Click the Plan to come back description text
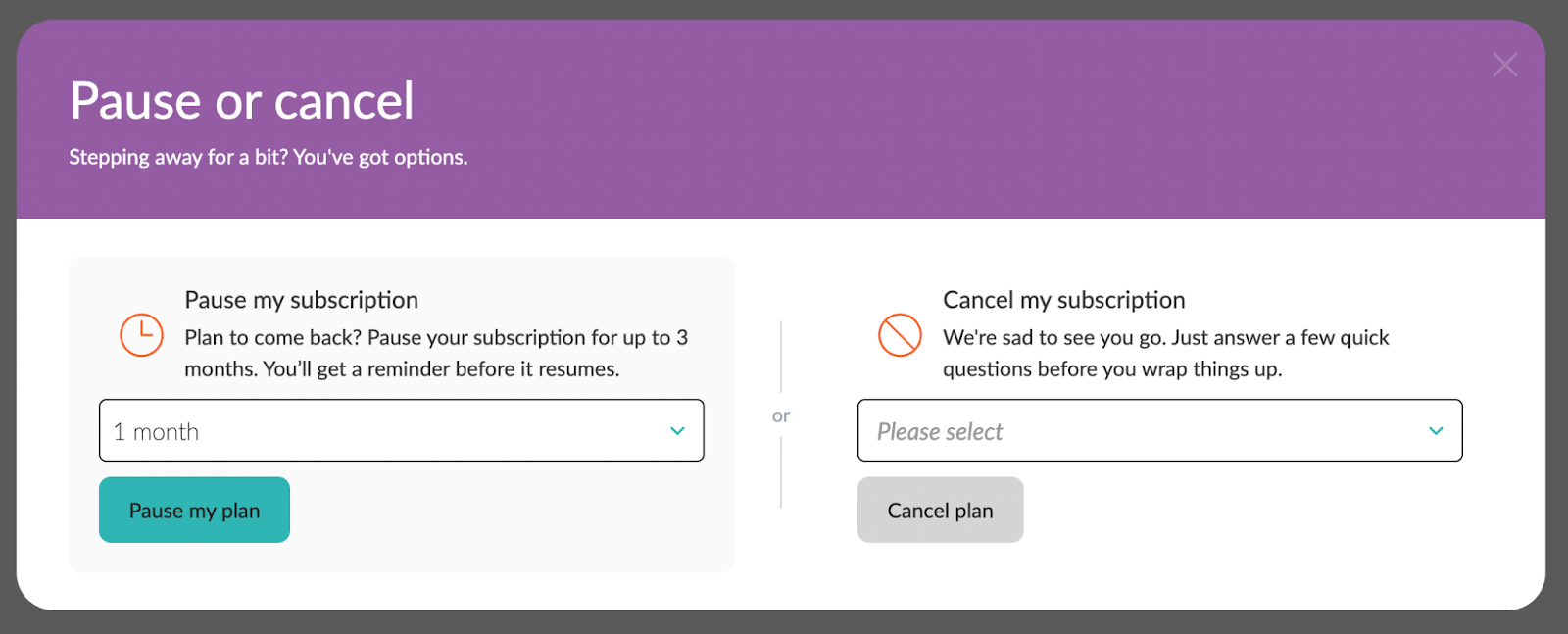This screenshot has width=1568, height=634. pos(436,353)
